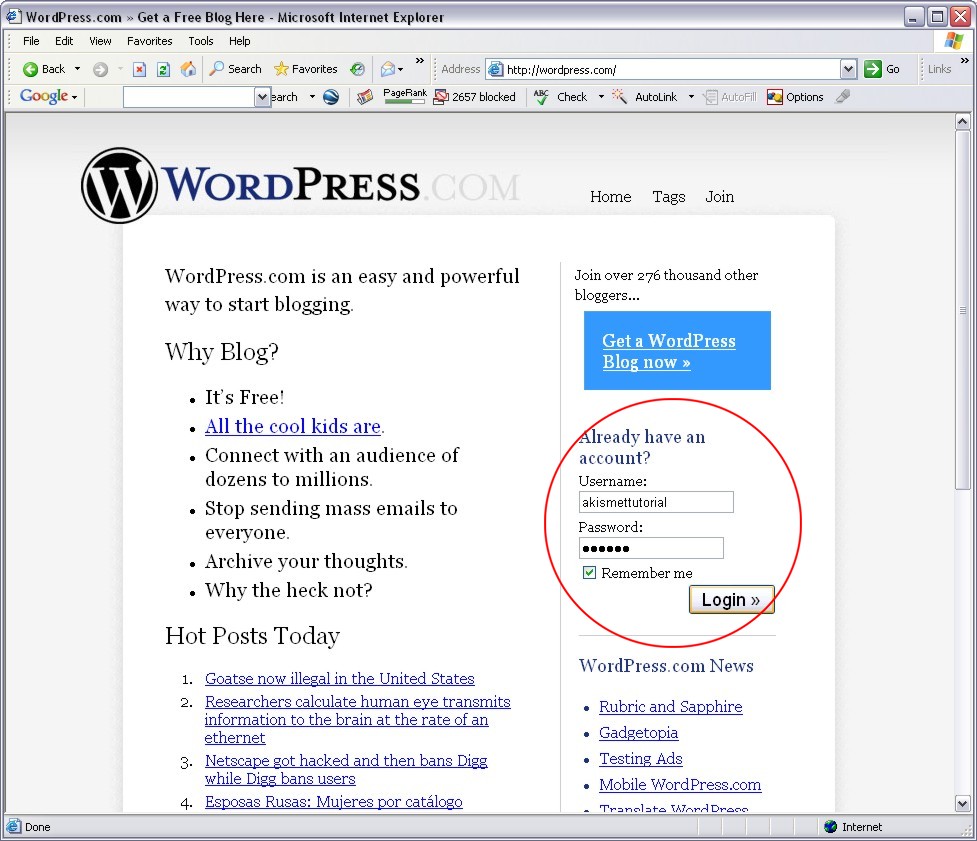This screenshot has width=977, height=841.
Task: Expand the Address bar dropdown
Action: pyautogui.click(x=848, y=69)
